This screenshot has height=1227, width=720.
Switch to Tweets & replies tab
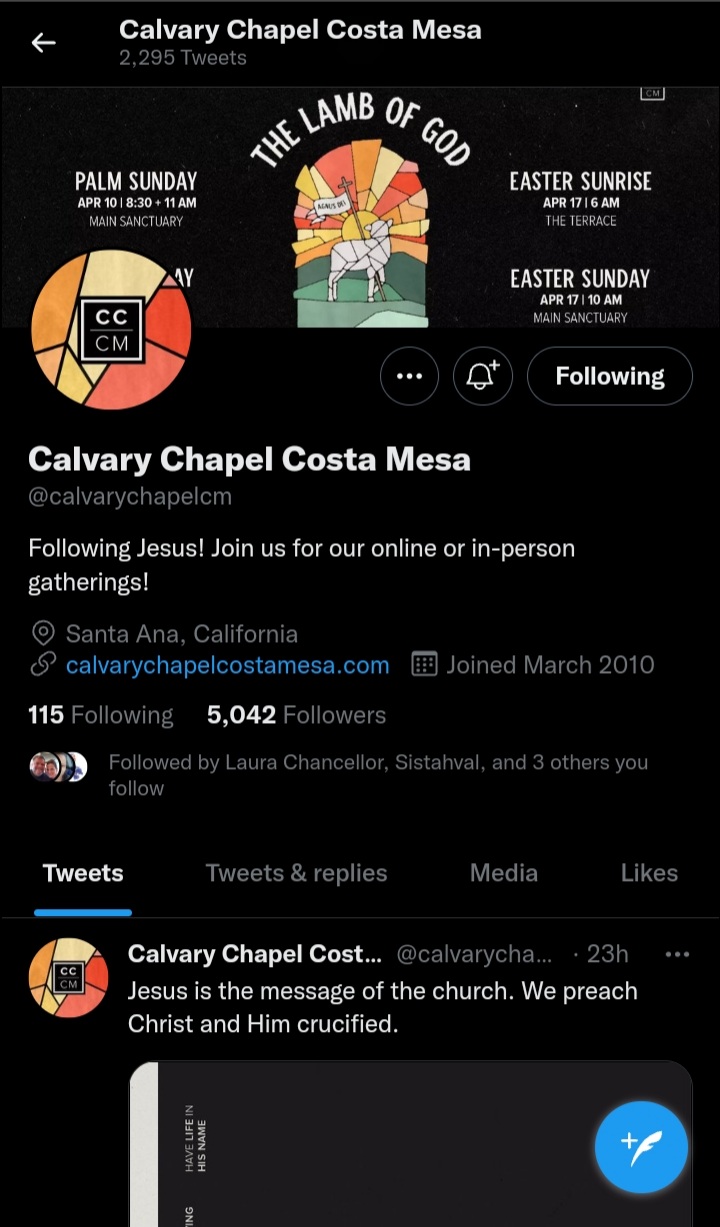pyautogui.click(x=296, y=873)
